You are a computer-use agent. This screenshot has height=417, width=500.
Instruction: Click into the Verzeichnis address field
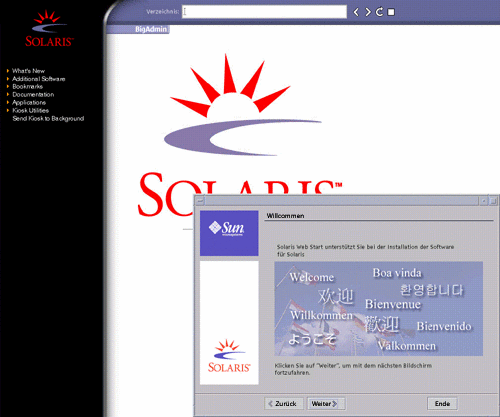point(264,12)
